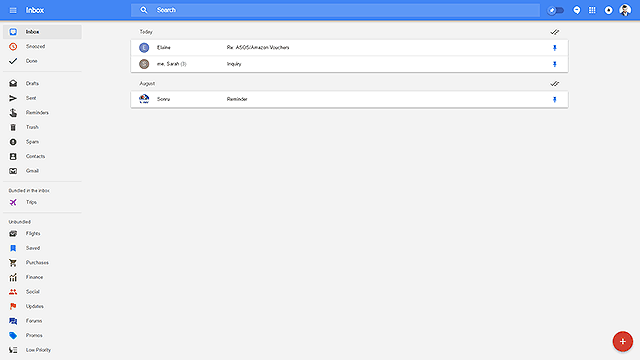This screenshot has height=360, width=640.
Task: Open the account profile avatar
Action: coord(625,10)
